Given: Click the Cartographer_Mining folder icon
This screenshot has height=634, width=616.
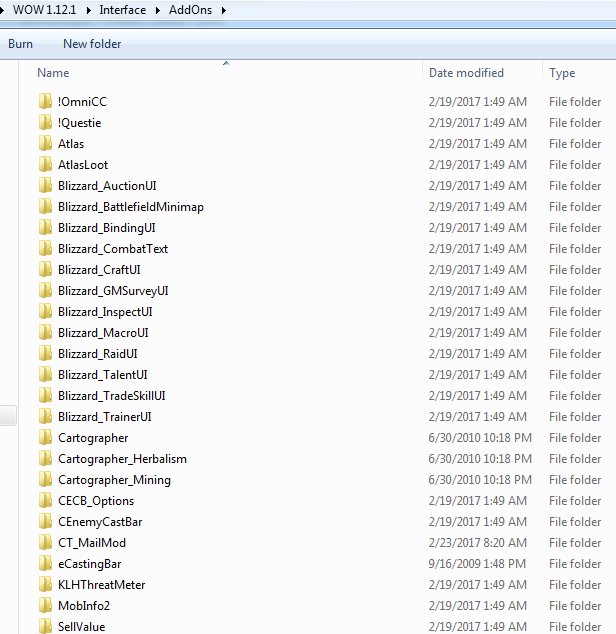Looking at the screenshot, I should 45,480.
